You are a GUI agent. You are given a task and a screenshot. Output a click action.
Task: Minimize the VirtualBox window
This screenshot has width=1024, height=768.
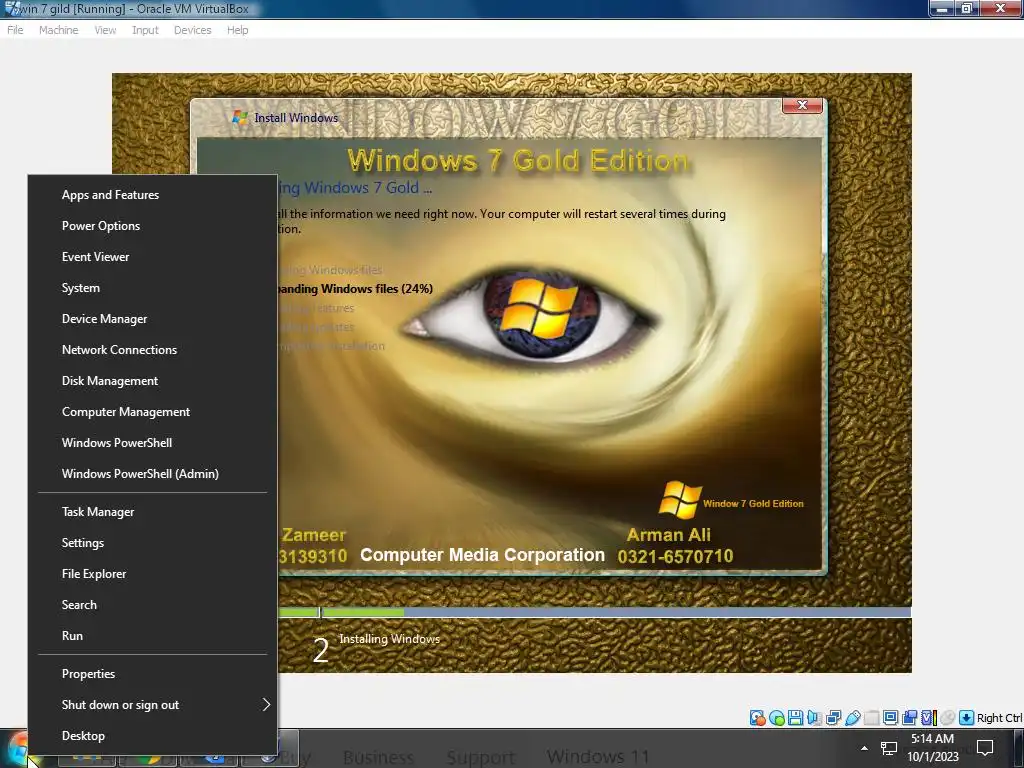coord(942,8)
